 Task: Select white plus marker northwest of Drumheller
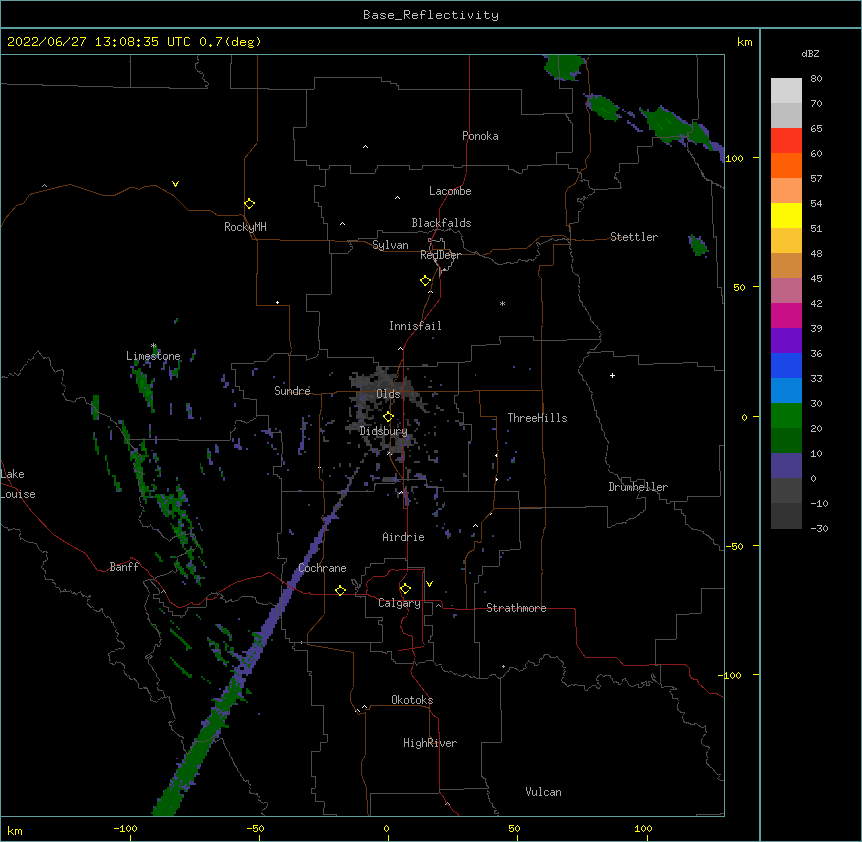pyautogui.click(x=612, y=375)
